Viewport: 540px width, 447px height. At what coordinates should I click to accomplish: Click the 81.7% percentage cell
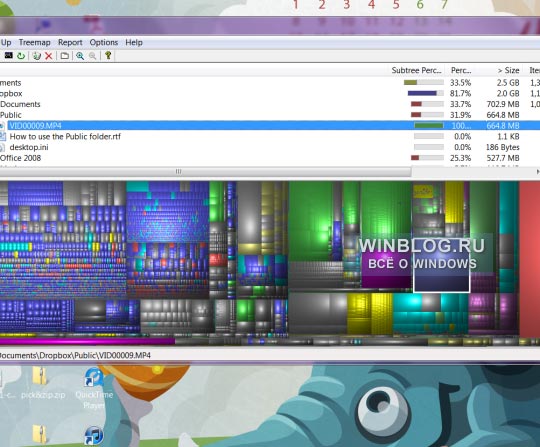point(460,94)
